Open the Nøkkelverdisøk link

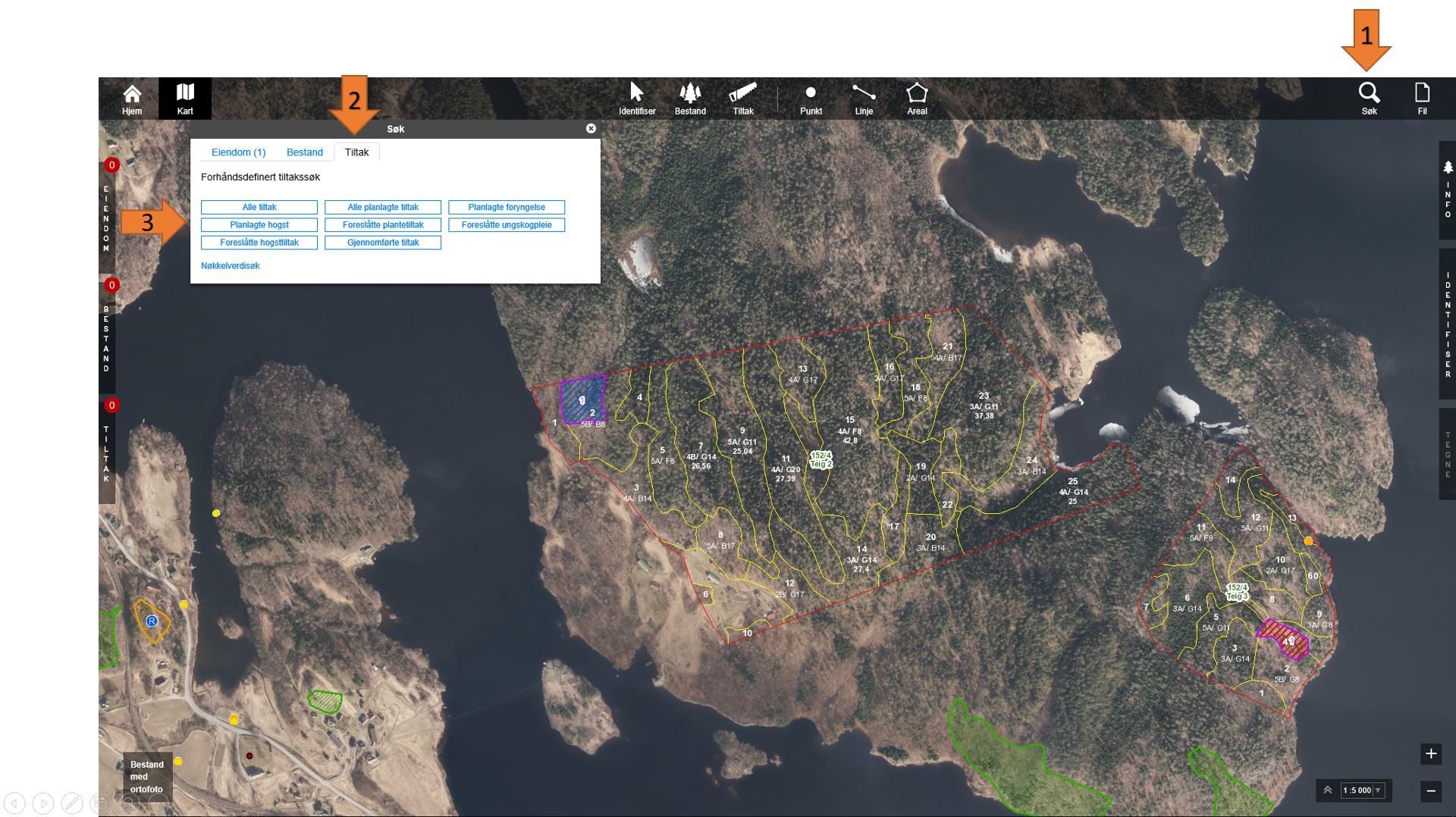[x=231, y=266]
